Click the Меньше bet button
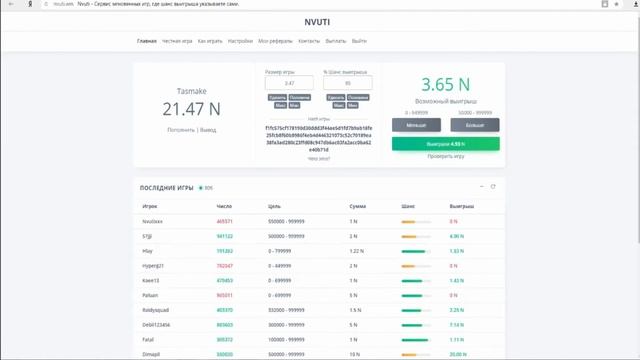This screenshot has width=640, height=360. click(x=416, y=125)
